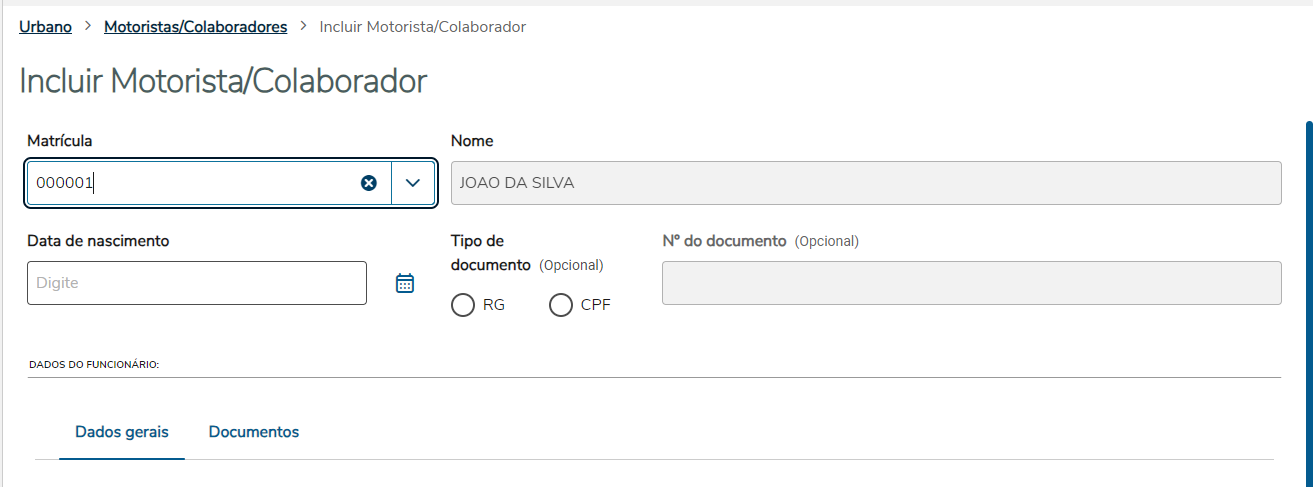Click the last breadcrumb item Incluir Motorista/Colaborador
Screen dimensions: 1313x487
(x=422, y=27)
